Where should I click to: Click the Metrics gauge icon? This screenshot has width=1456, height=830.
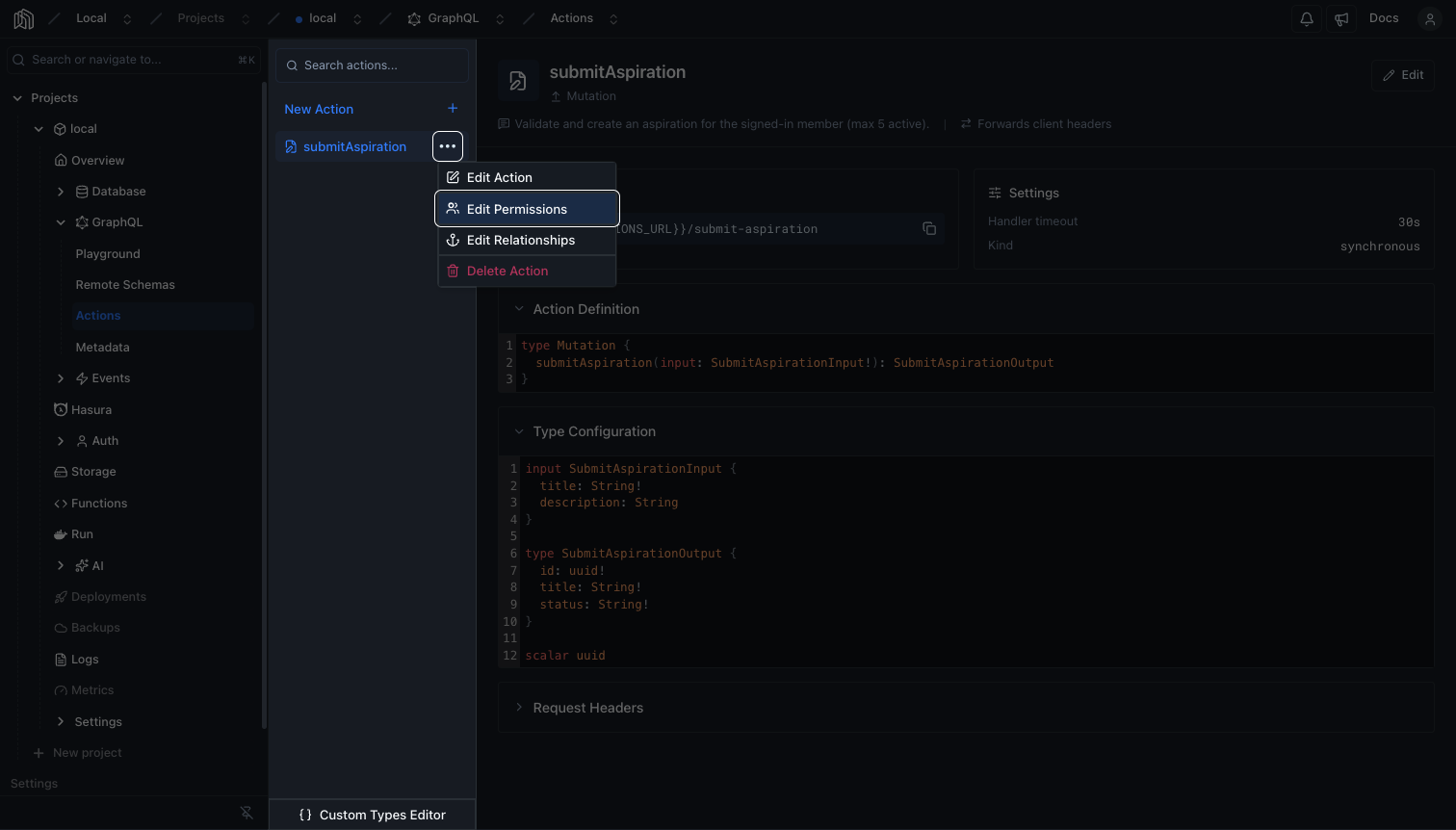click(x=61, y=690)
